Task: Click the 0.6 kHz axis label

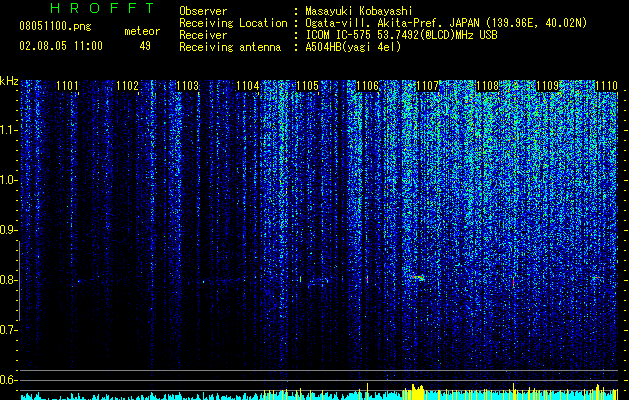Action: (x=9, y=380)
